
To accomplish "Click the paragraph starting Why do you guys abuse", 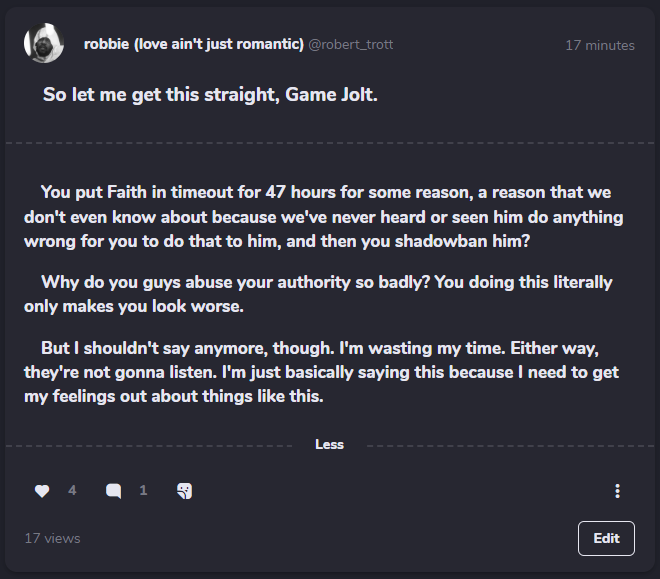I will (x=318, y=294).
